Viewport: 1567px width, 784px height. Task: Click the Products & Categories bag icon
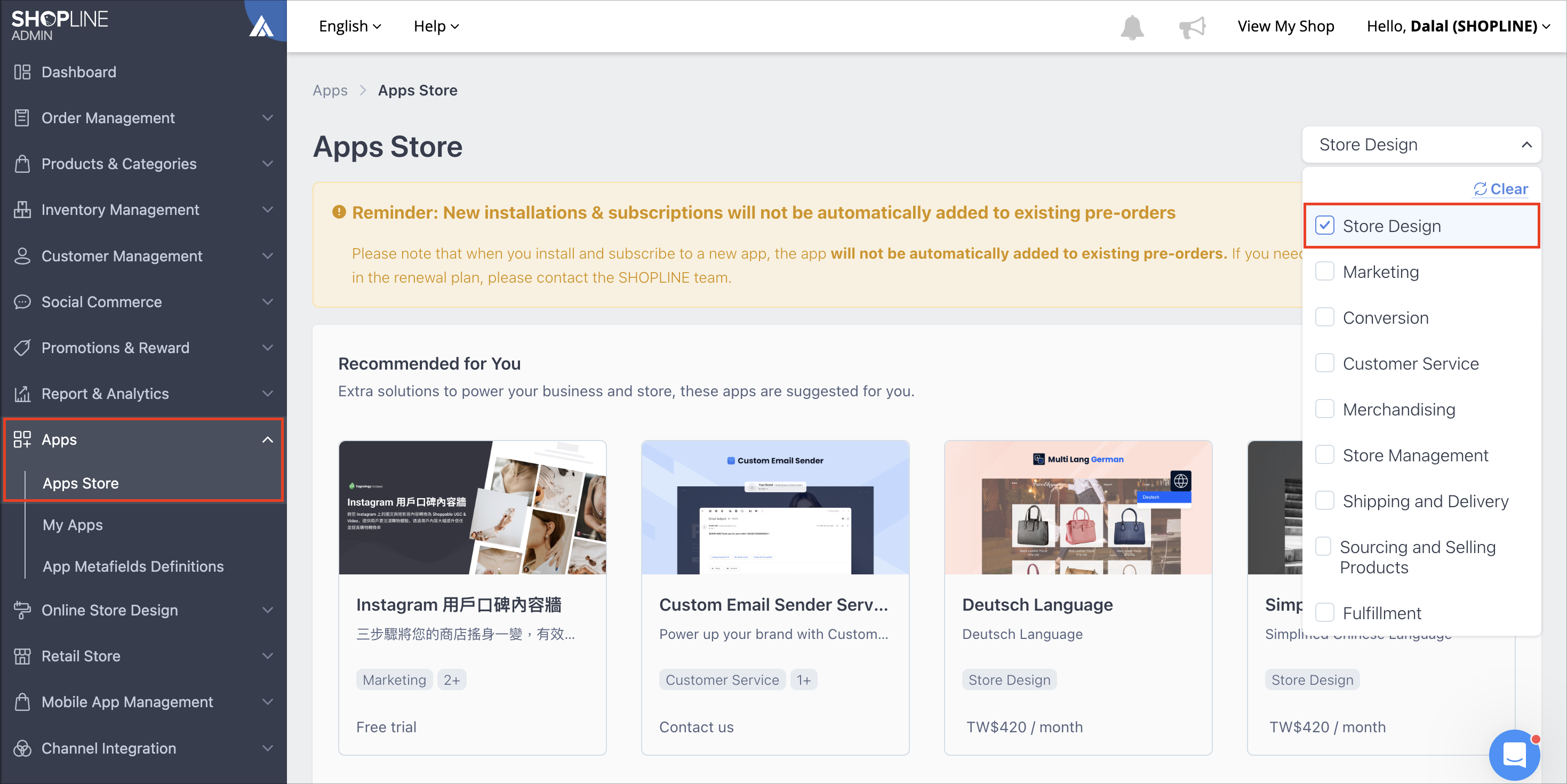click(x=22, y=164)
